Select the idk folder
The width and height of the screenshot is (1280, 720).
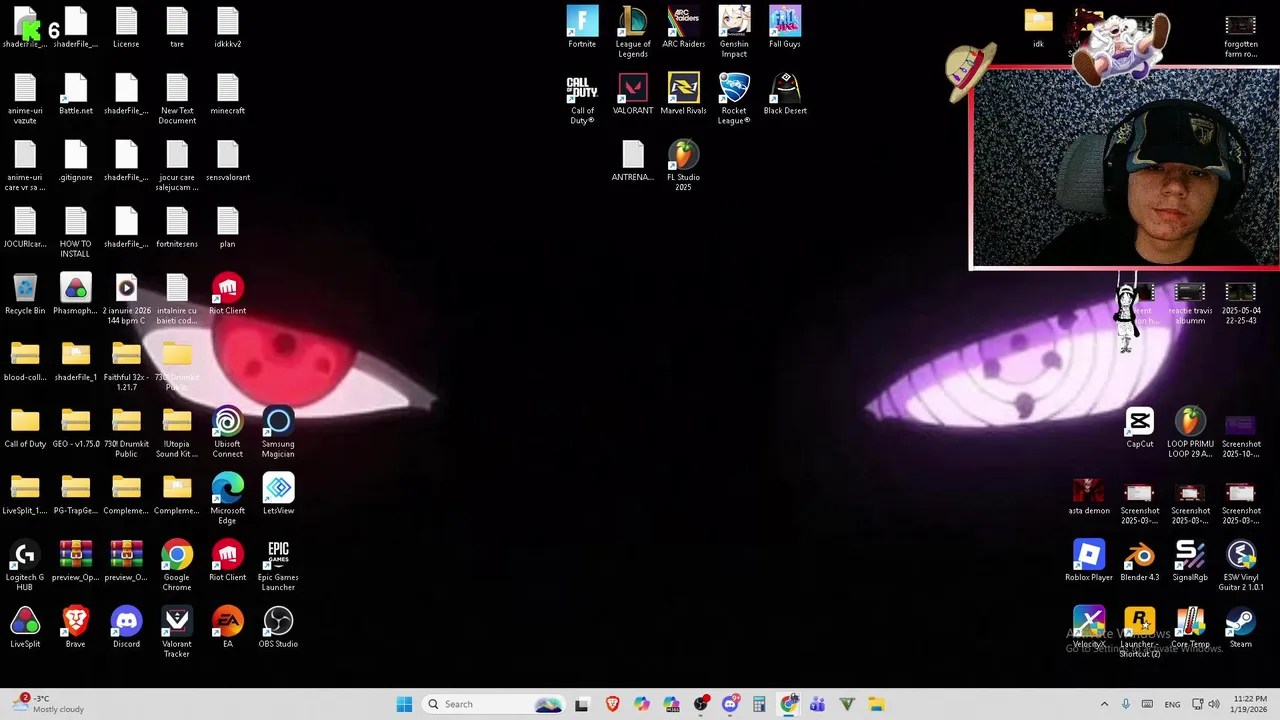pyautogui.click(x=1038, y=27)
